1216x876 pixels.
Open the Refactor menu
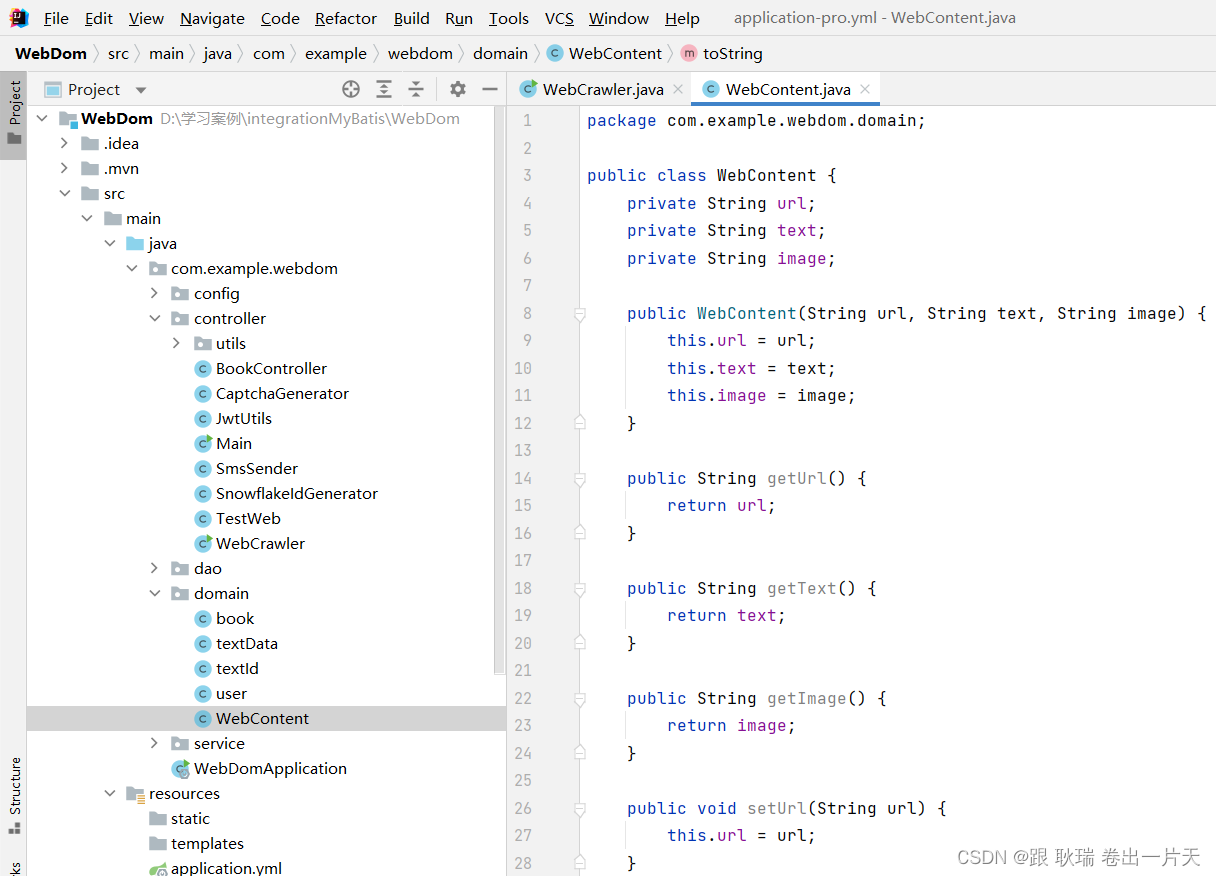click(345, 18)
